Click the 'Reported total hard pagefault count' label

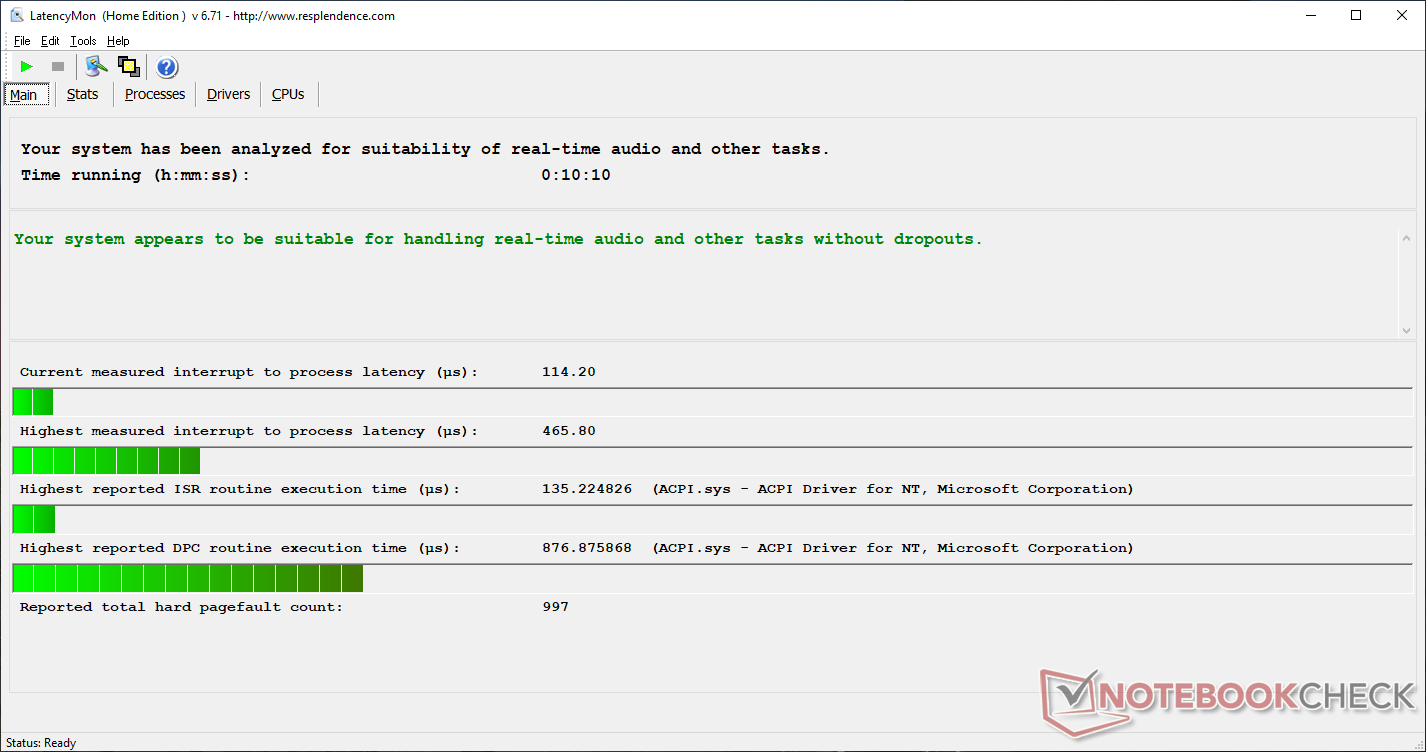[x=181, y=607]
